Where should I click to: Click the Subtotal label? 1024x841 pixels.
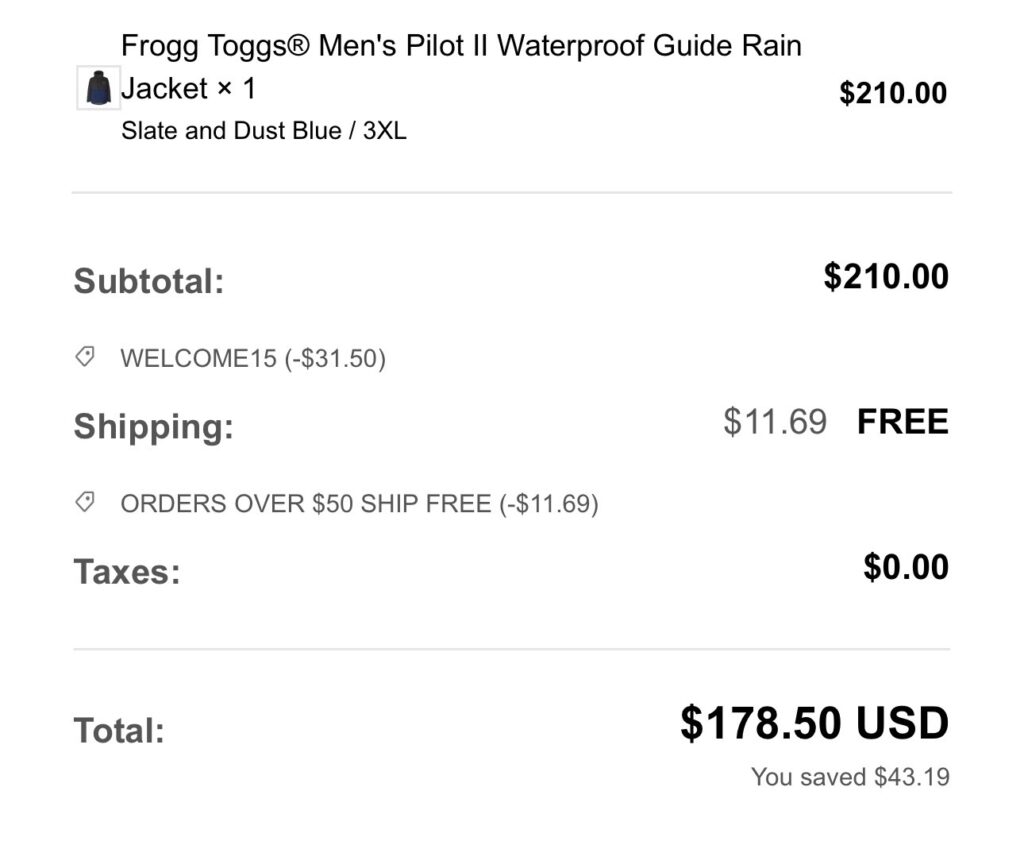(149, 281)
